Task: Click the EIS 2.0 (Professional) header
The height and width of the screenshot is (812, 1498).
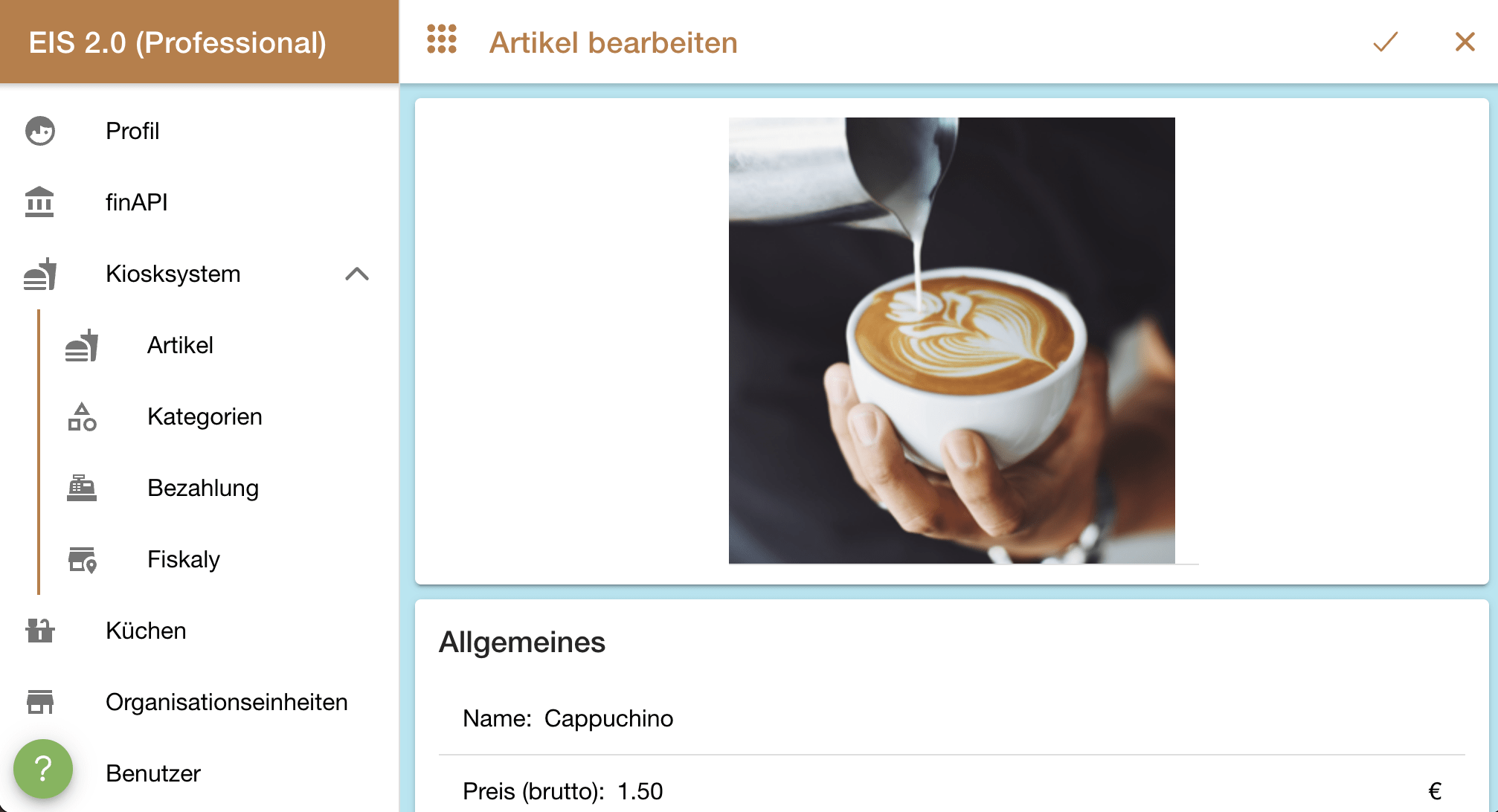Action: tap(178, 42)
